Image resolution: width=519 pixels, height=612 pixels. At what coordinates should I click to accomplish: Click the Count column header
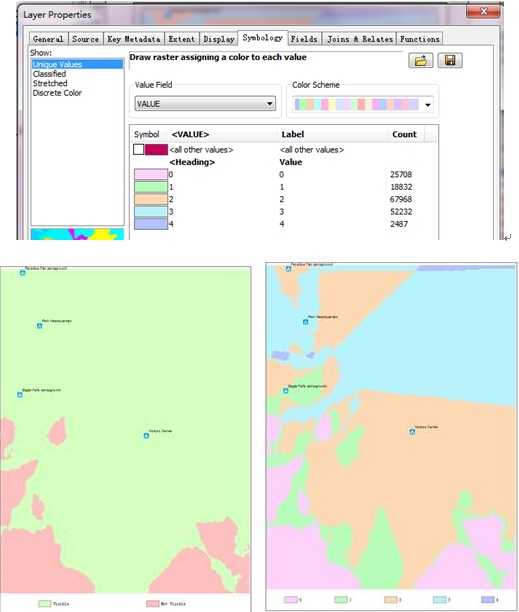pyautogui.click(x=404, y=134)
